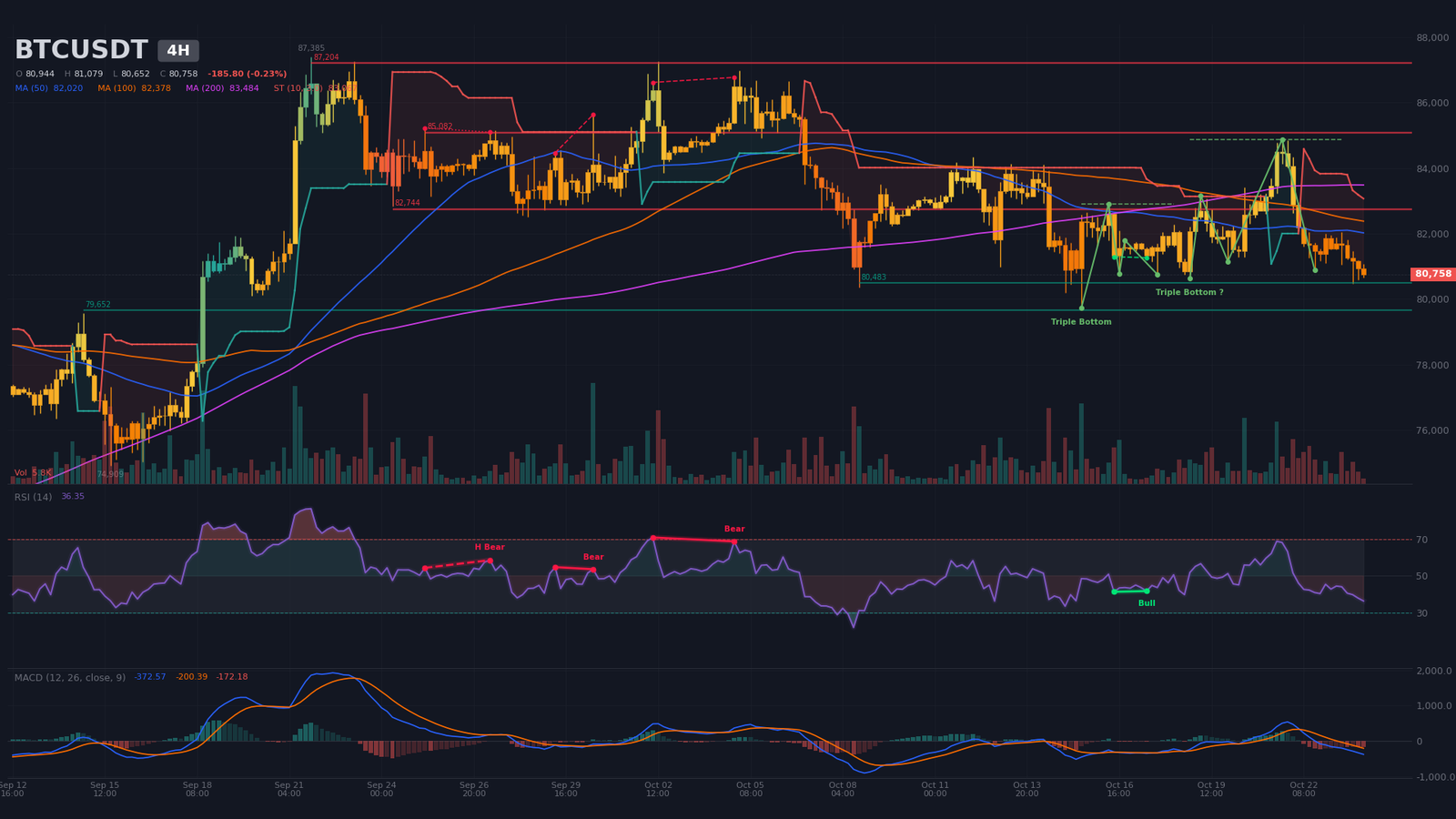Click the 87,385 high price label
1456x819 pixels.
pos(311,48)
